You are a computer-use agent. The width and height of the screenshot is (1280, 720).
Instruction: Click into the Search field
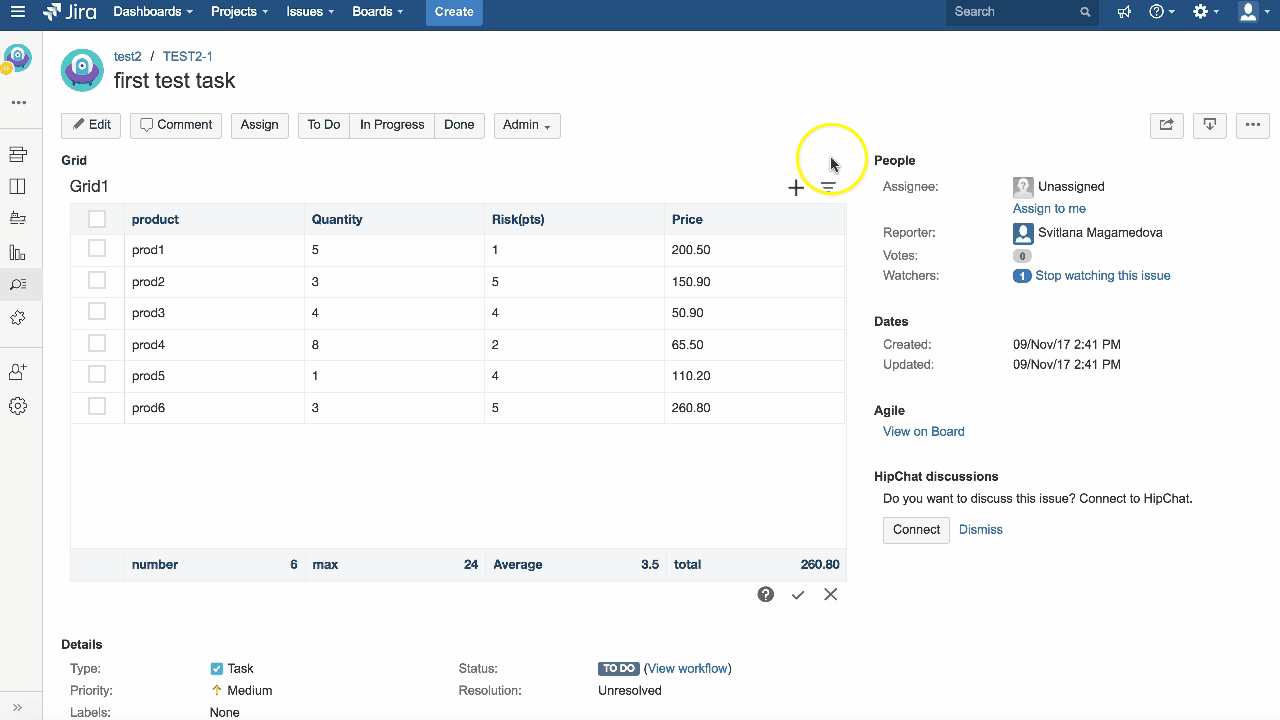tap(1023, 12)
